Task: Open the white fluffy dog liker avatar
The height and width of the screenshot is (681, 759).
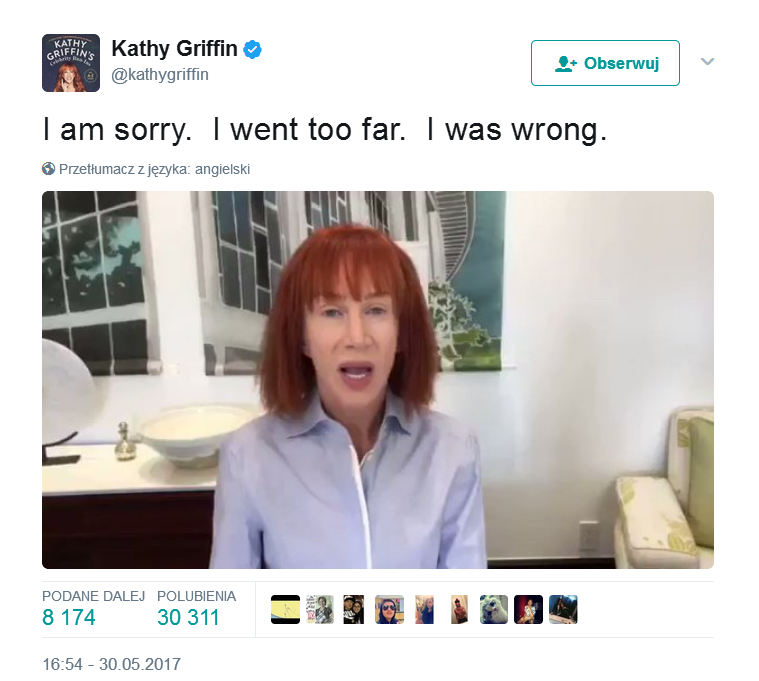Action: 494,609
